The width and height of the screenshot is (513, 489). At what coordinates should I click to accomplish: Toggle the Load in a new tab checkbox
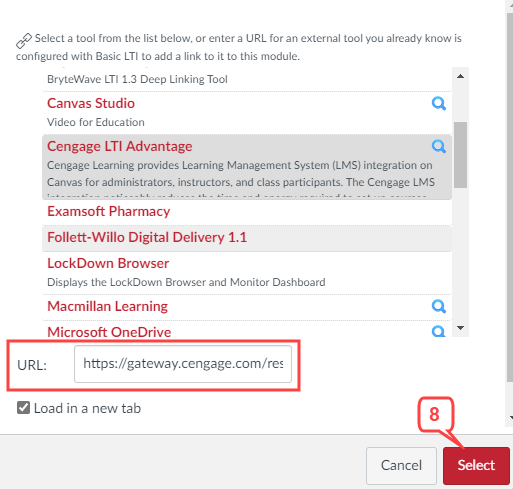click(23, 408)
